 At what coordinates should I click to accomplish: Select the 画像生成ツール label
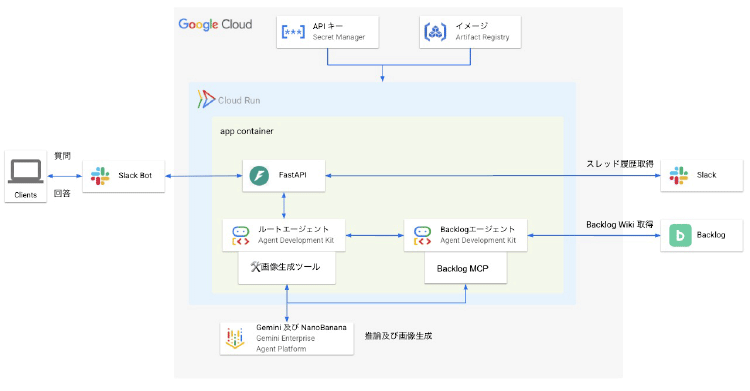(x=290, y=267)
